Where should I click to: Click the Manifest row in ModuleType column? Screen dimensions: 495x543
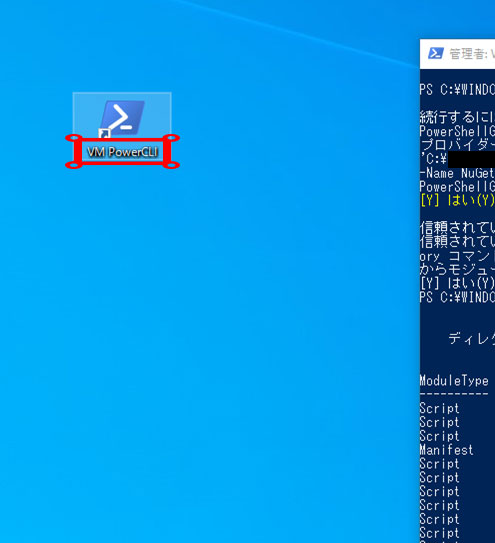[x=446, y=450]
